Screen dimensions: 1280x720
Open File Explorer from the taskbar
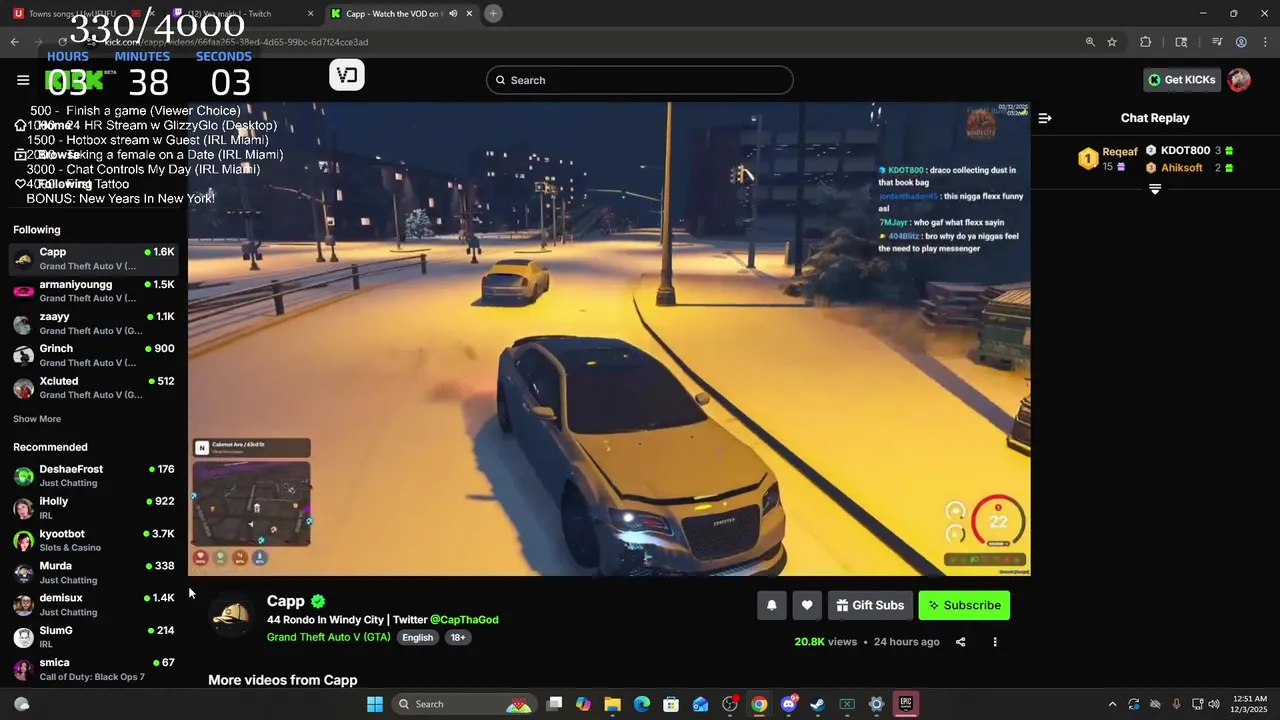click(x=613, y=704)
